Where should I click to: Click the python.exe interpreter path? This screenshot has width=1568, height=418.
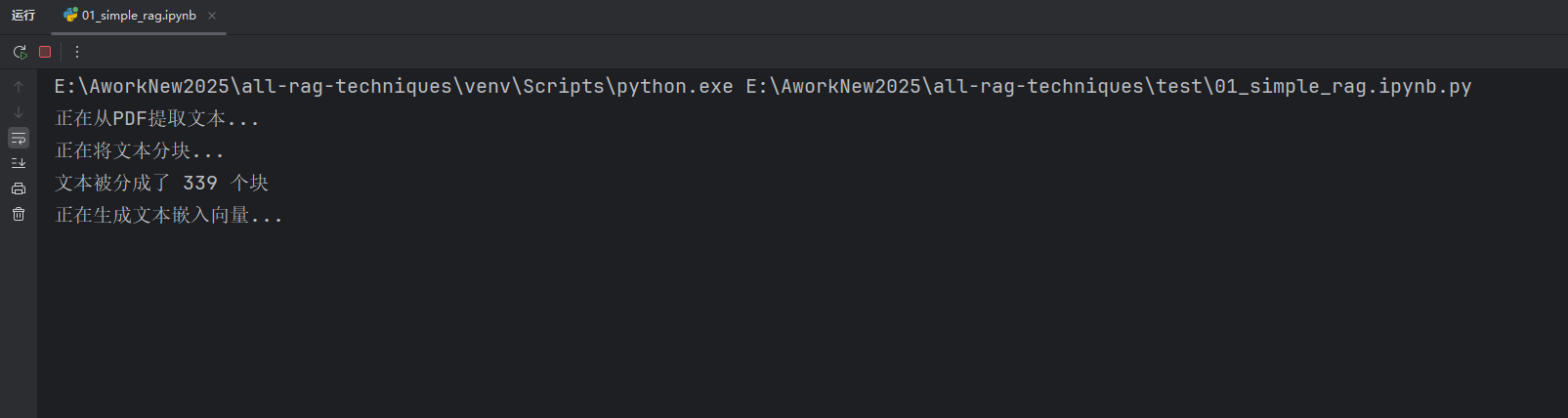(x=393, y=87)
